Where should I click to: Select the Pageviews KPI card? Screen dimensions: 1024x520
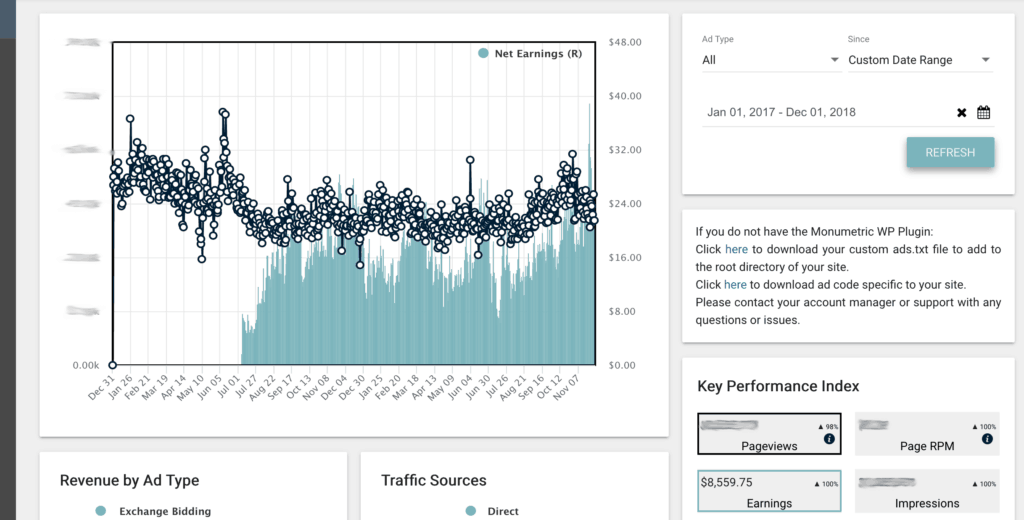coord(769,434)
